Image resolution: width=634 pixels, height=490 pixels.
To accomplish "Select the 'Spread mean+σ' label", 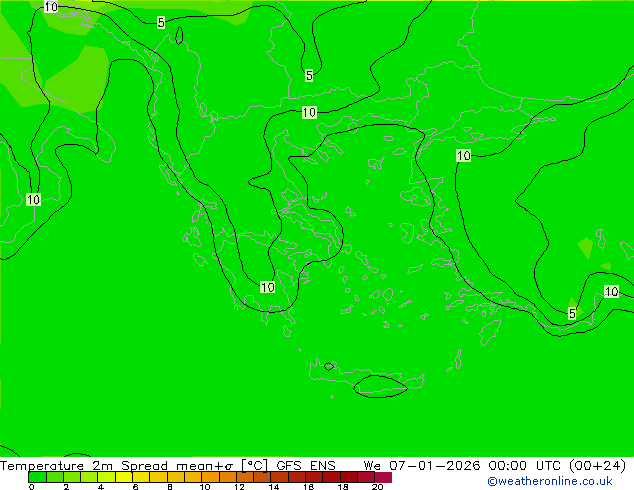I will tap(177, 466).
